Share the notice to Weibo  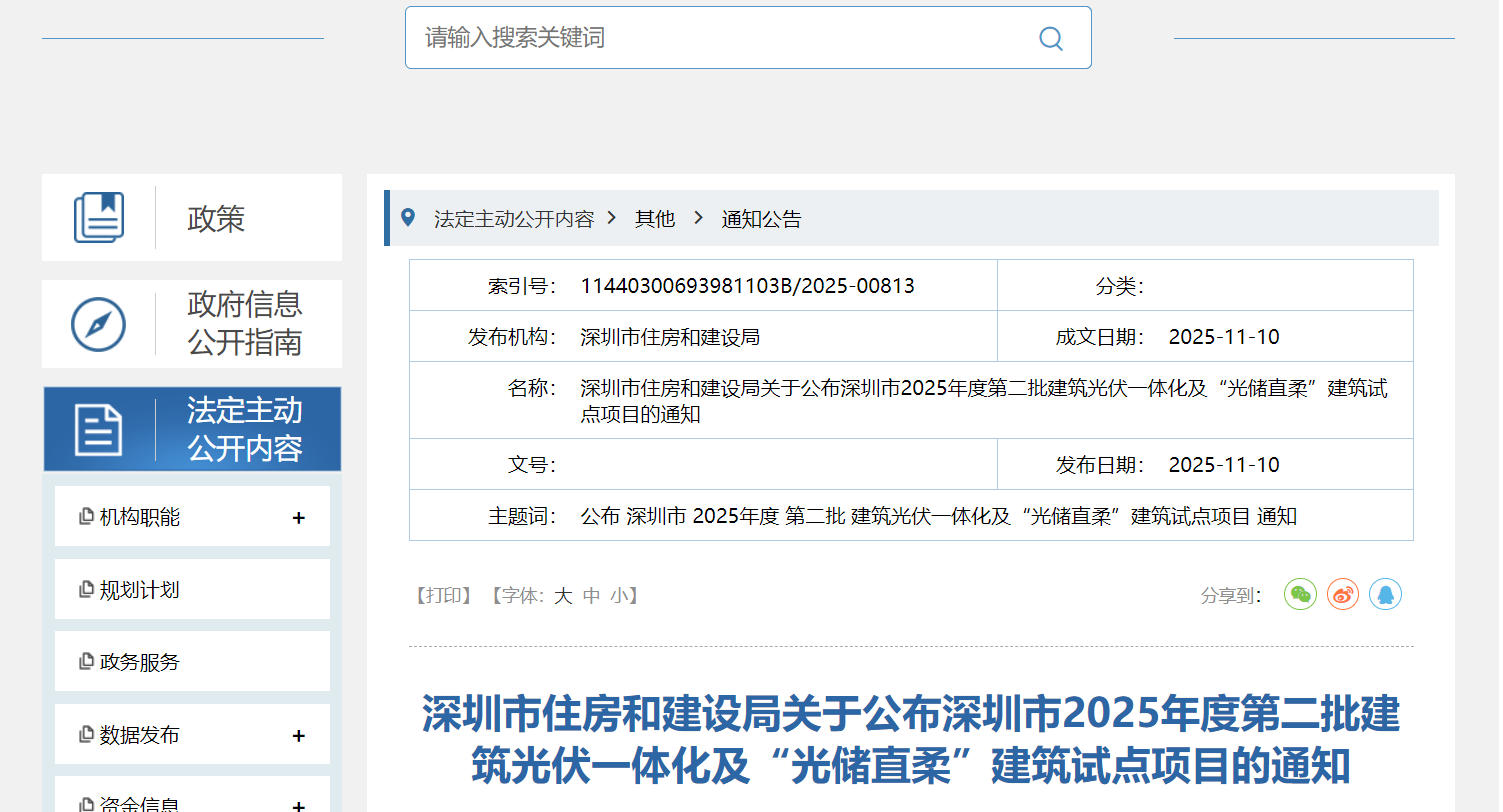(1343, 595)
